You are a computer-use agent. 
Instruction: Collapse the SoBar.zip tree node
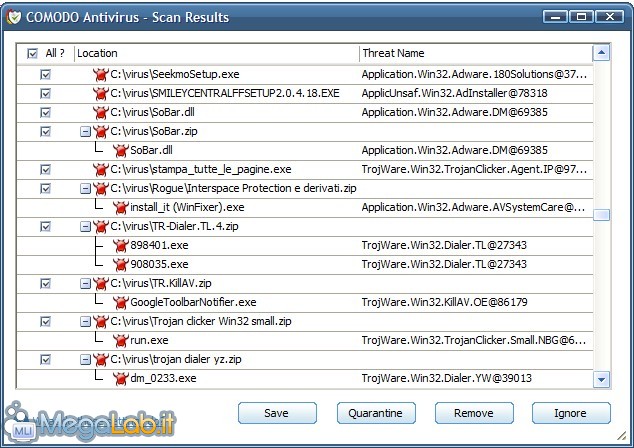85,131
